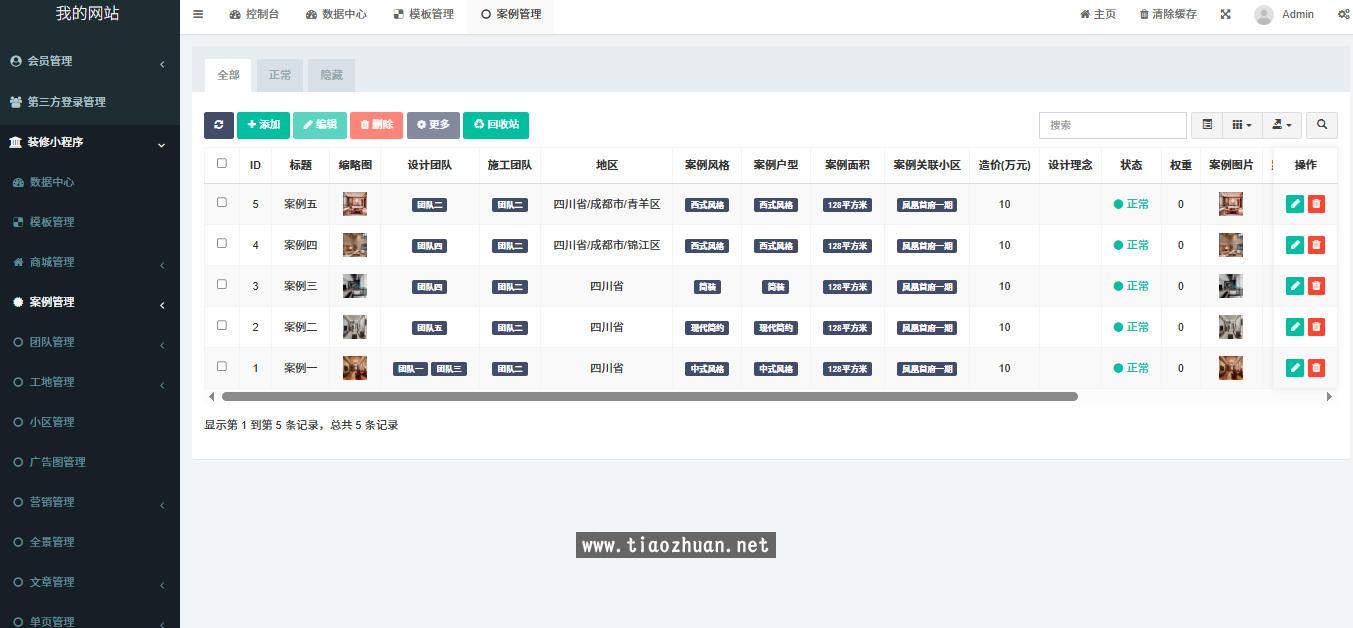Click the 搜索 search input field

coord(1112,125)
